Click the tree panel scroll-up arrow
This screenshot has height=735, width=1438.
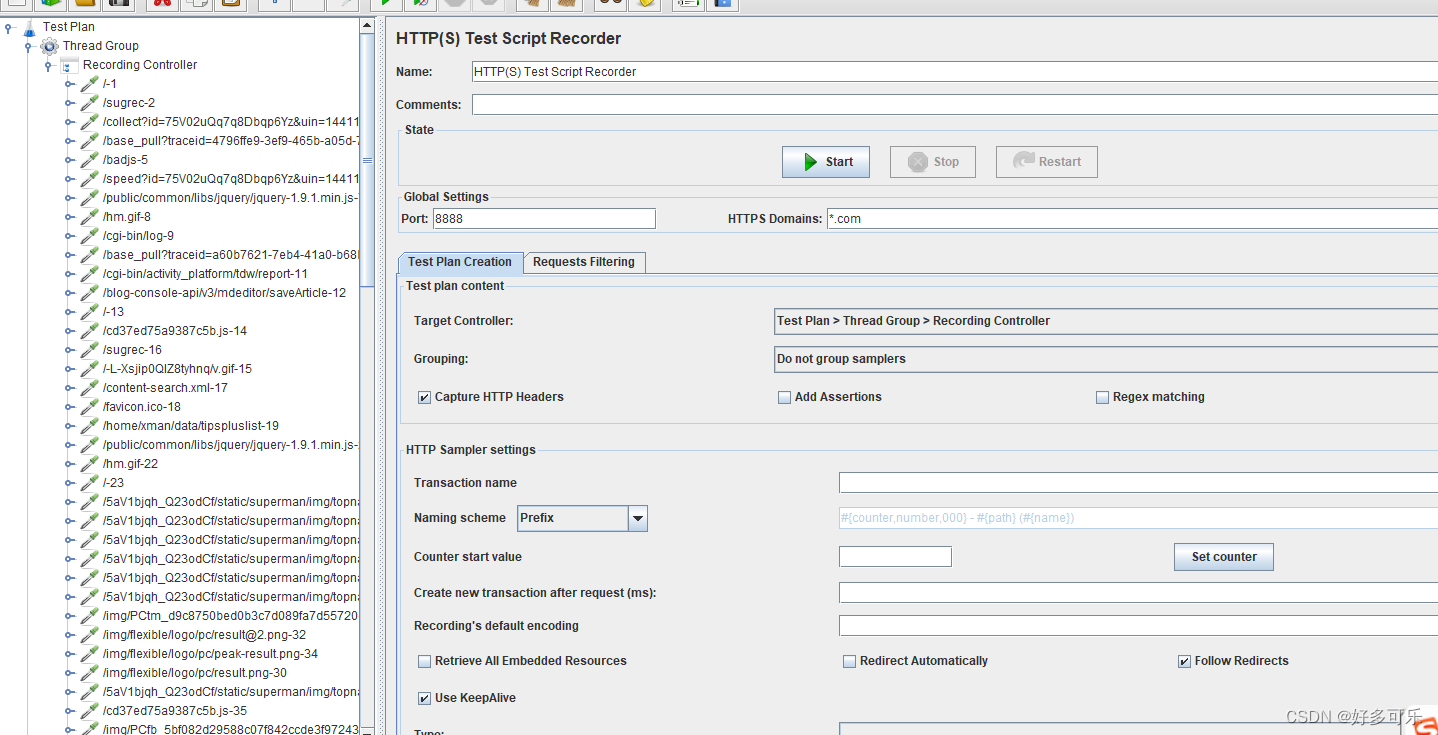pyautogui.click(x=367, y=27)
